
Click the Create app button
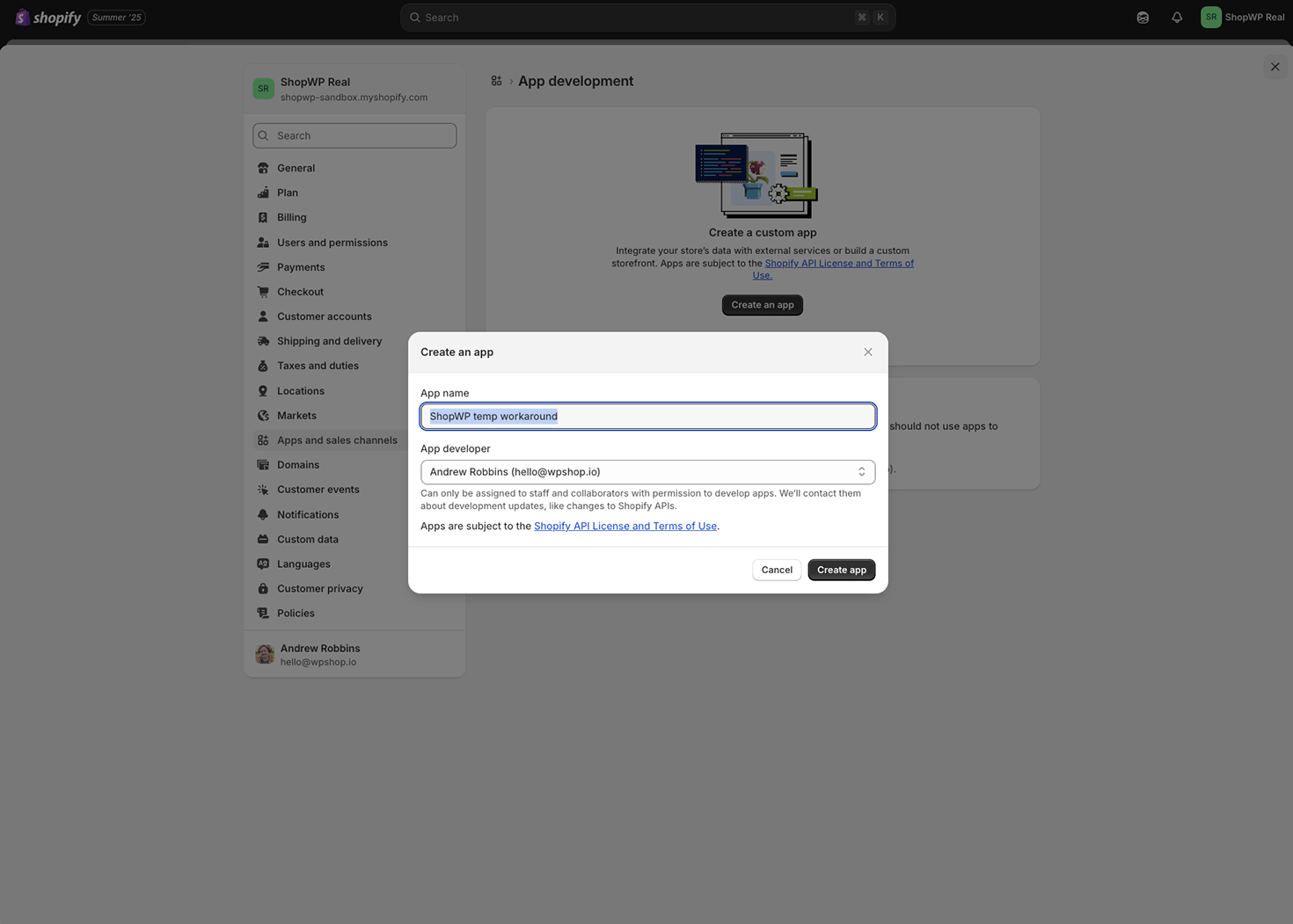(x=842, y=570)
